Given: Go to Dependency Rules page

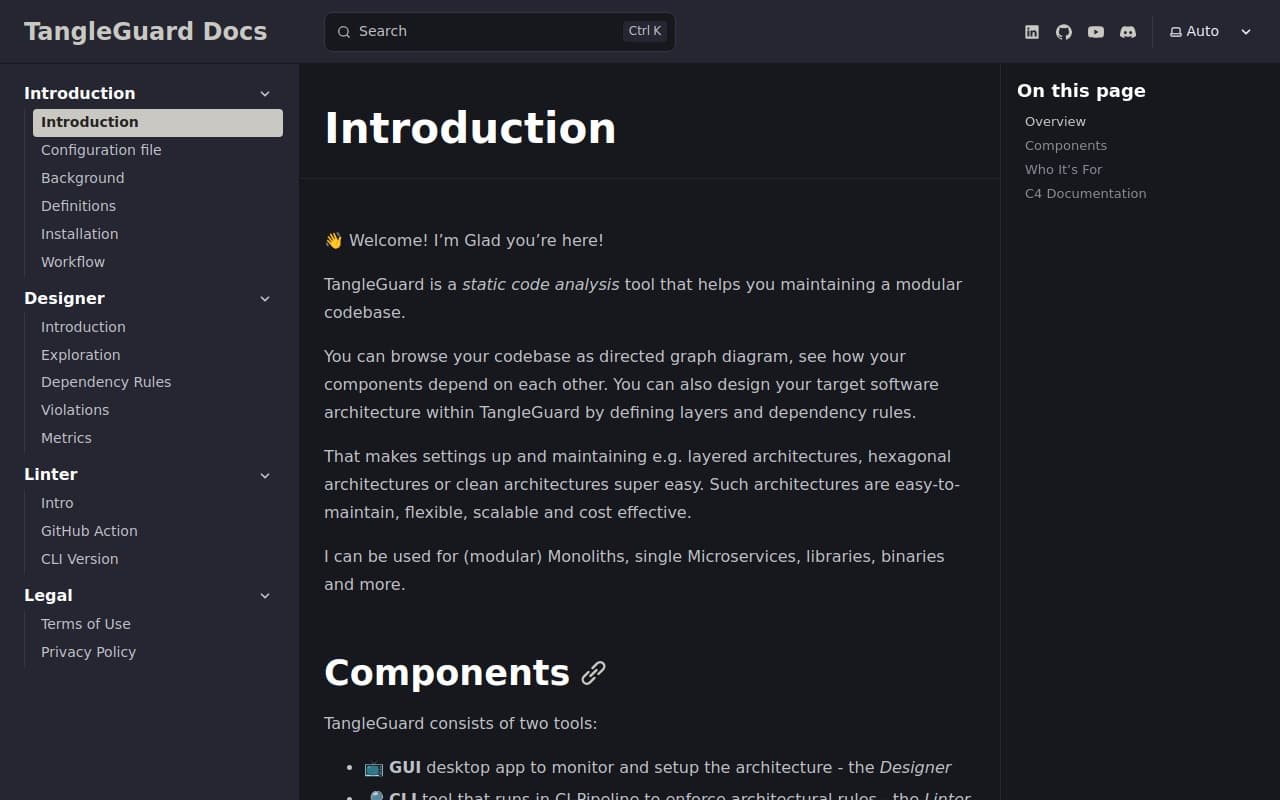Looking at the screenshot, I should 106,382.
